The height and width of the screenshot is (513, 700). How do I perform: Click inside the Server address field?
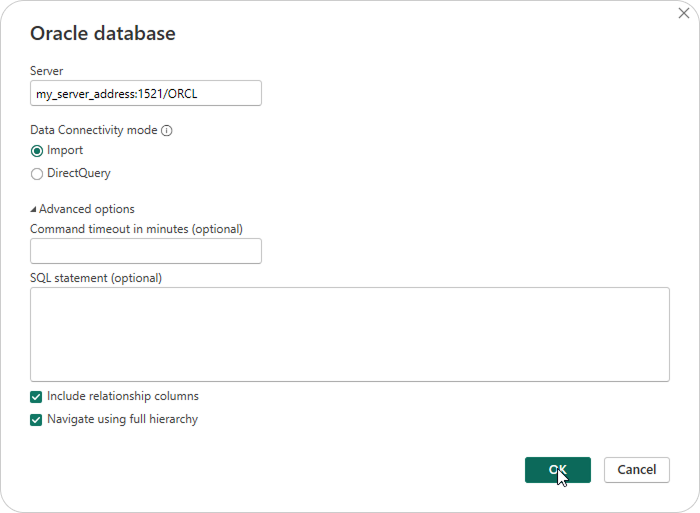coord(146,93)
